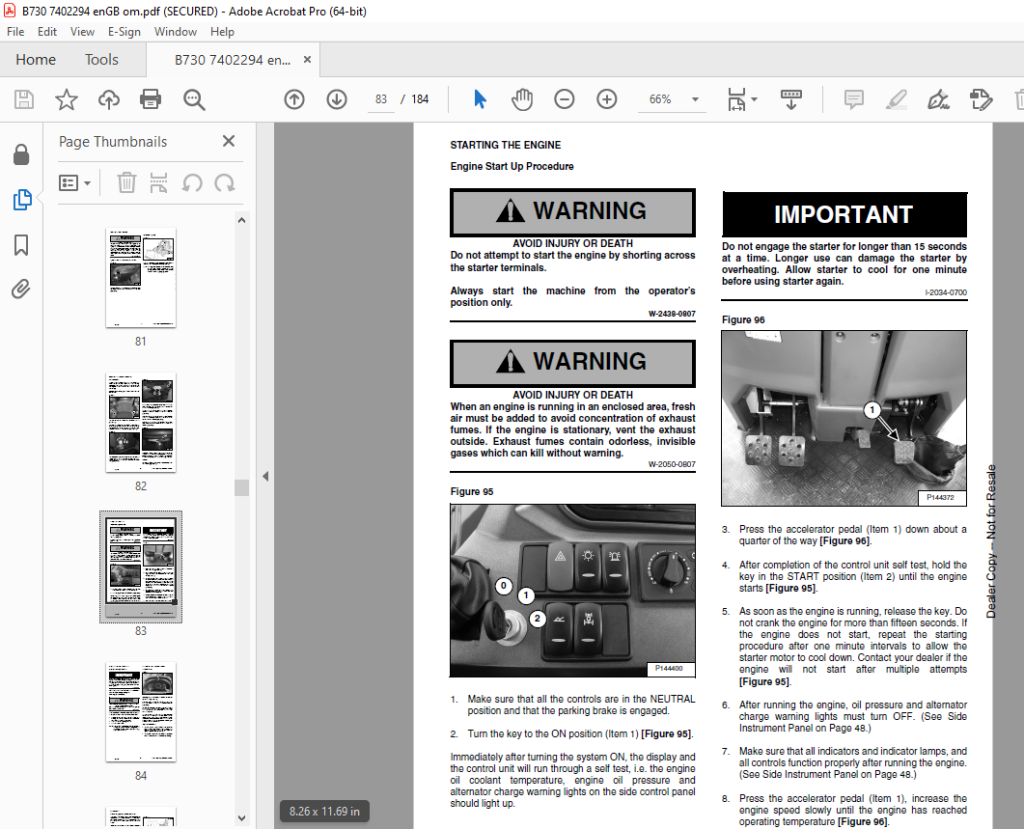Zoom out with the minus icon

click(564, 99)
